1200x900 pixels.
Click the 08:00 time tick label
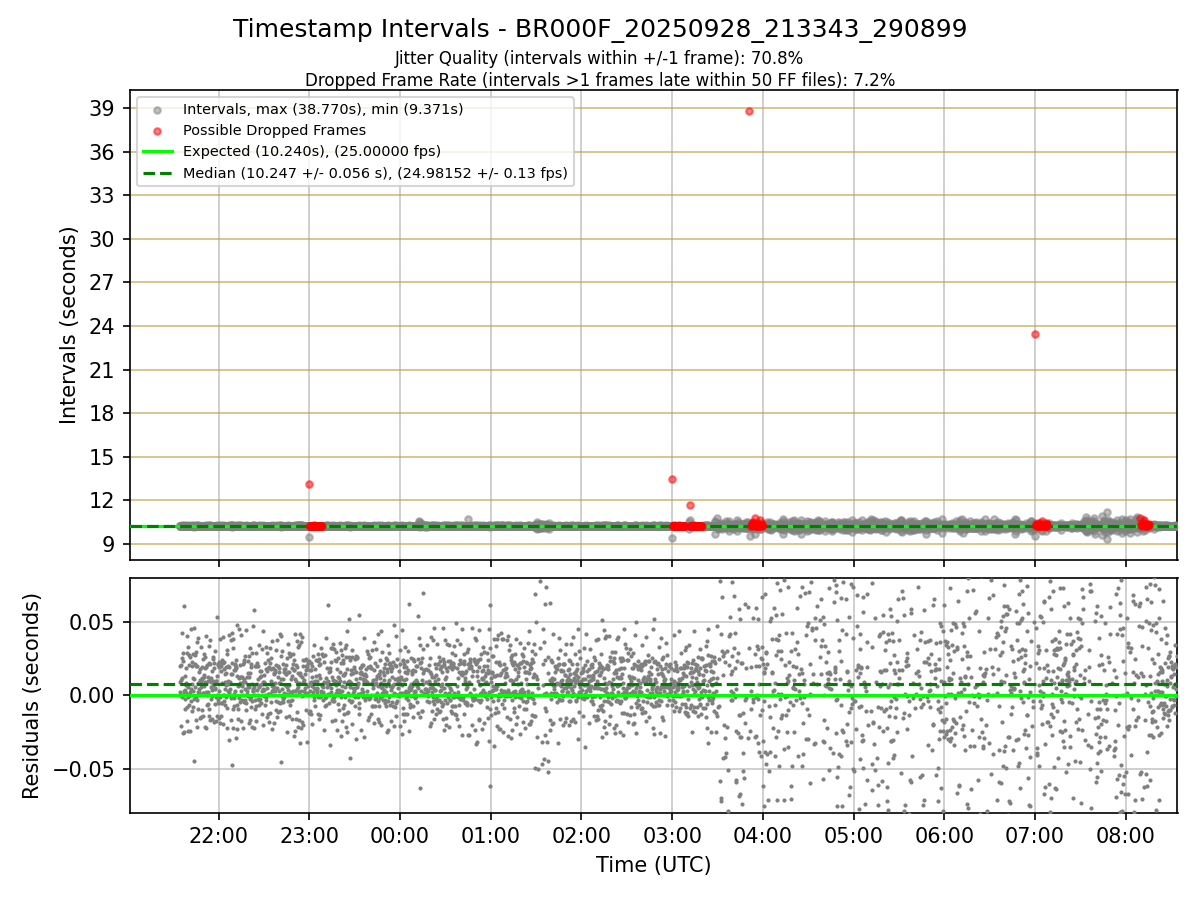(x=1126, y=836)
